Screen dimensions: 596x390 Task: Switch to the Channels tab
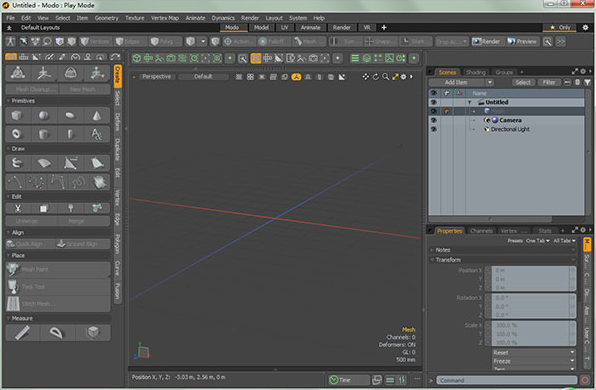(481, 231)
